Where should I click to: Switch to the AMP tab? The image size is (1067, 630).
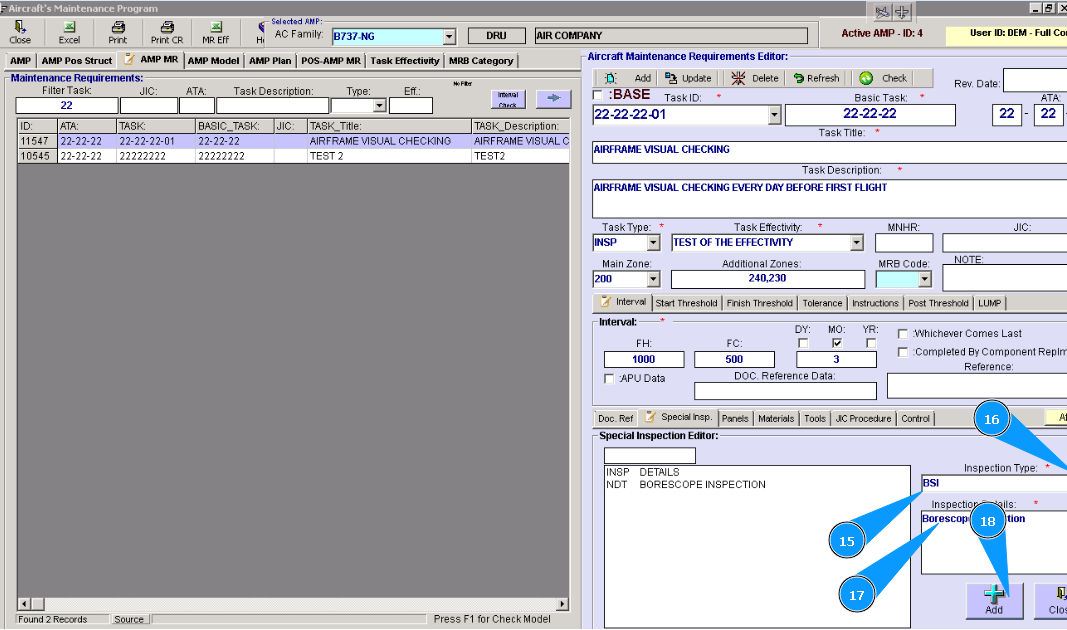click(20, 61)
